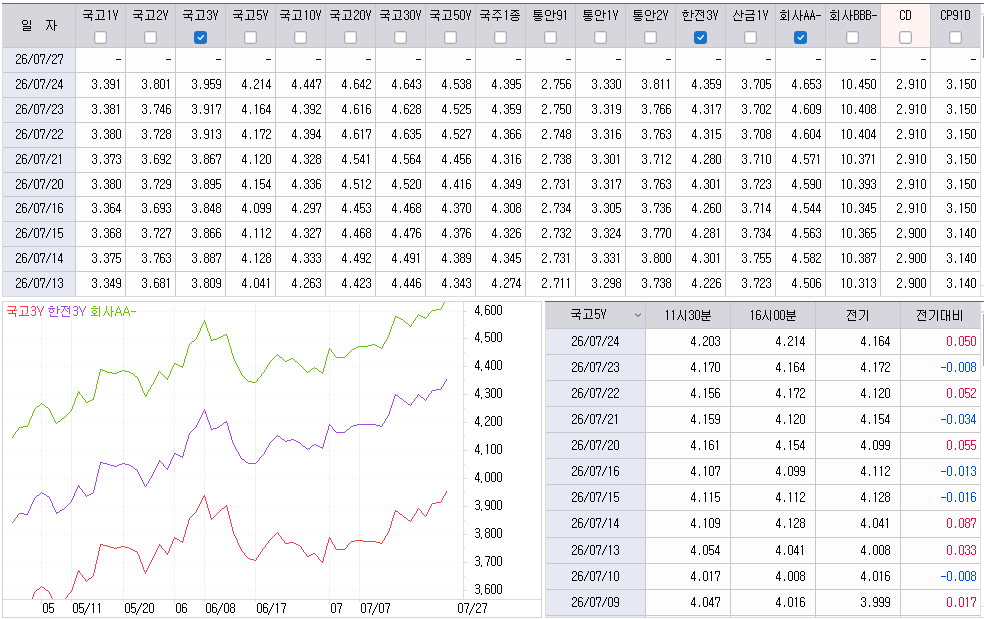Viewport: 984px width, 619px height.
Task: Select 26/07/10 in the 국고5Y table
Action: coord(595,576)
